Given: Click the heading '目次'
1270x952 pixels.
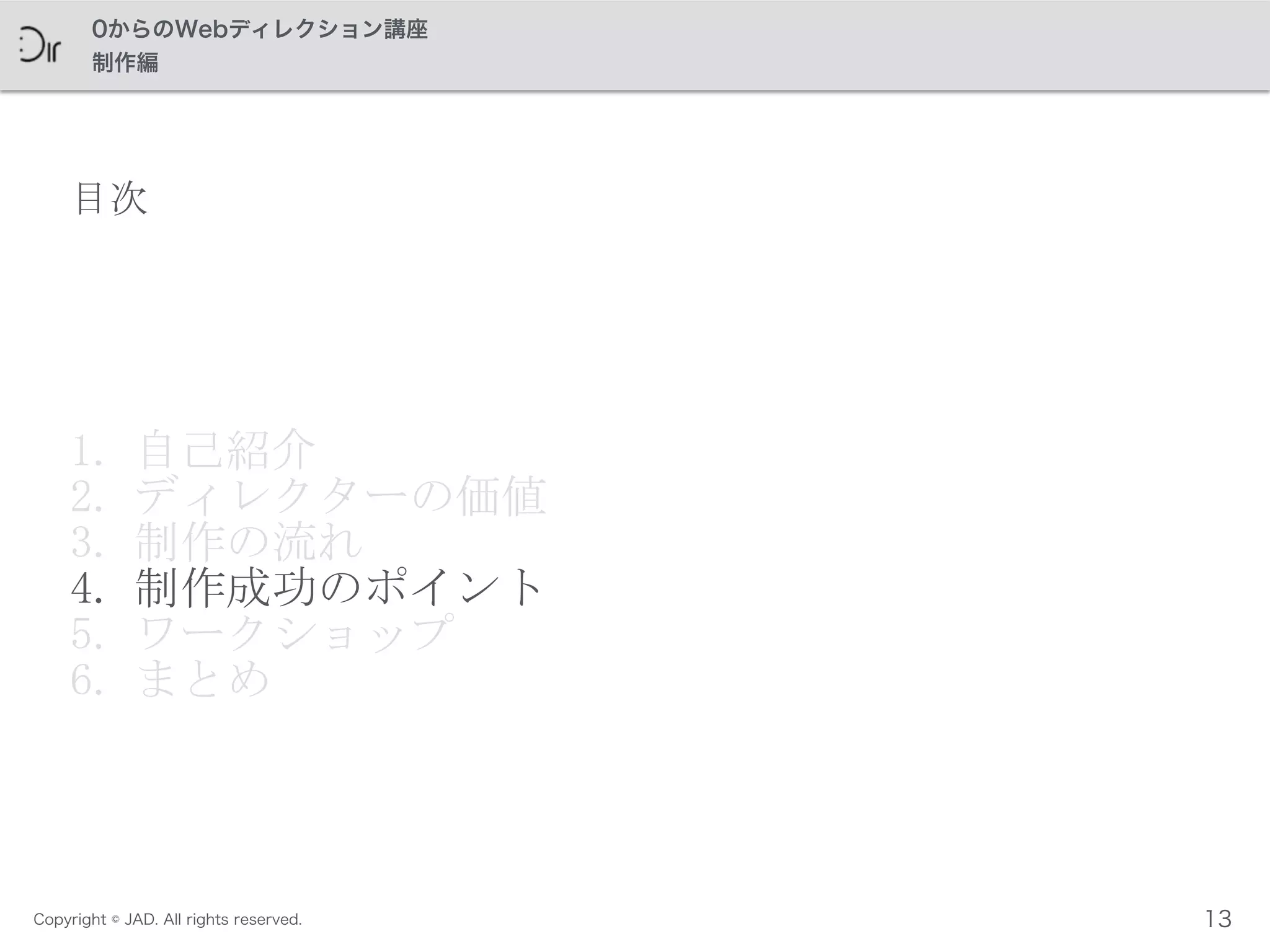Looking at the screenshot, I should coord(111,198).
